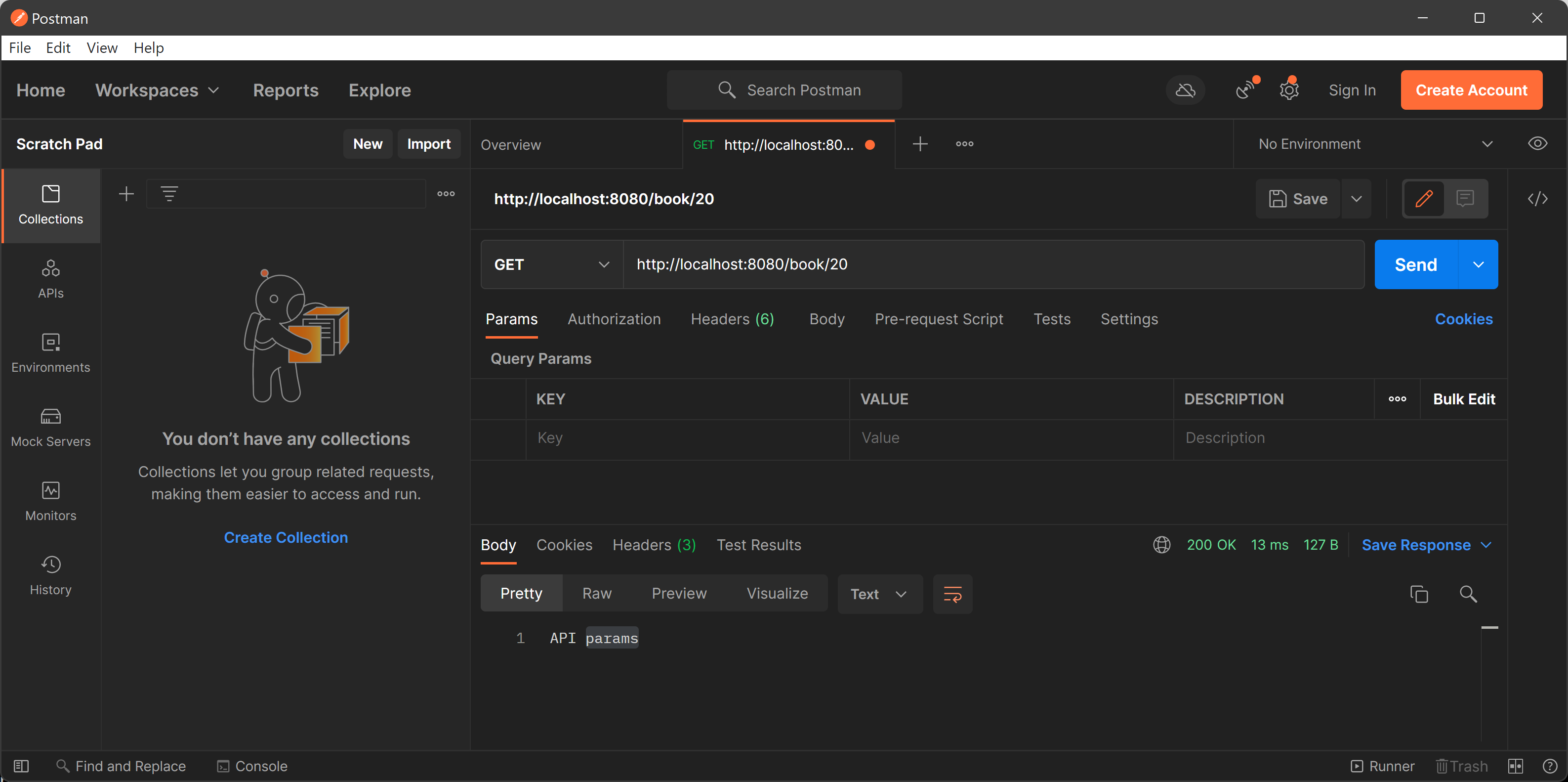Expand the Send button dropdown arrow
The width and height of the screenshot is (1568, 782).
[1478, 264]
